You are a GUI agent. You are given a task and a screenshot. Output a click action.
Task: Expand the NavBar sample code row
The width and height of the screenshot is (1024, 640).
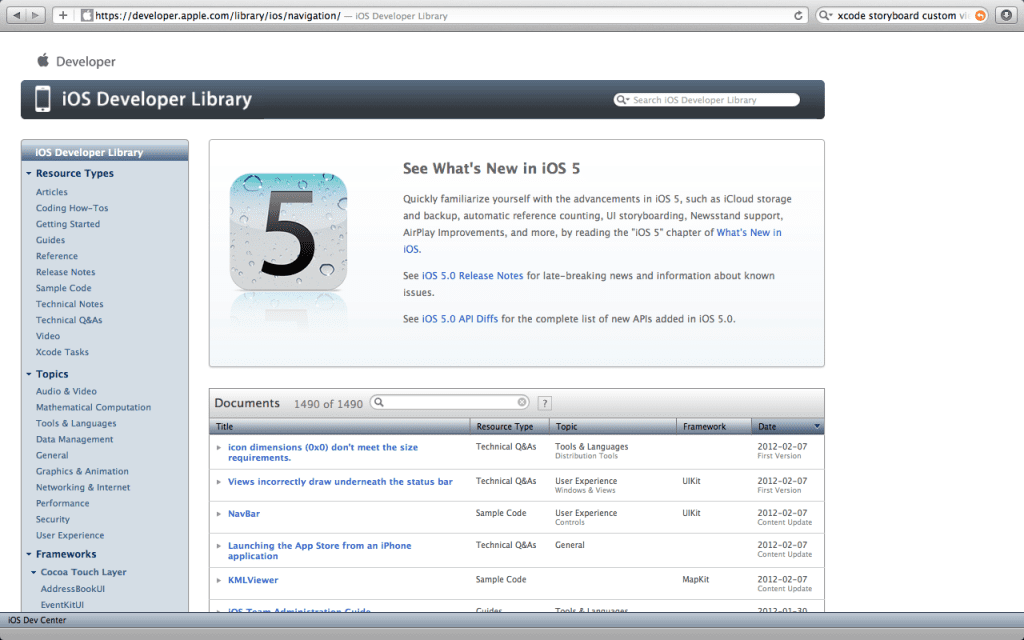click(220, 513)
